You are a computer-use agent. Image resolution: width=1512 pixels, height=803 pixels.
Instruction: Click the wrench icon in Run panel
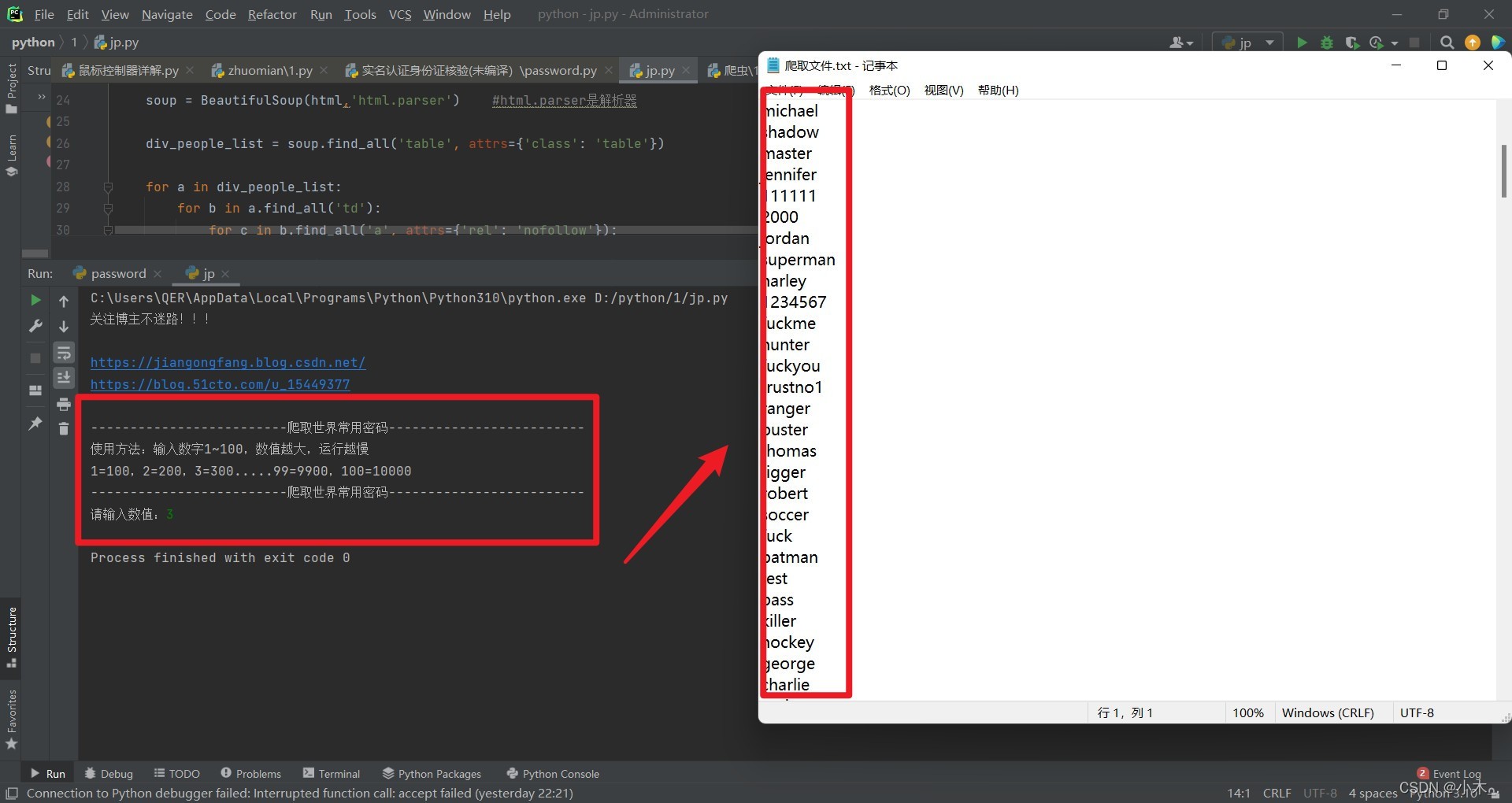click(35, 326)
